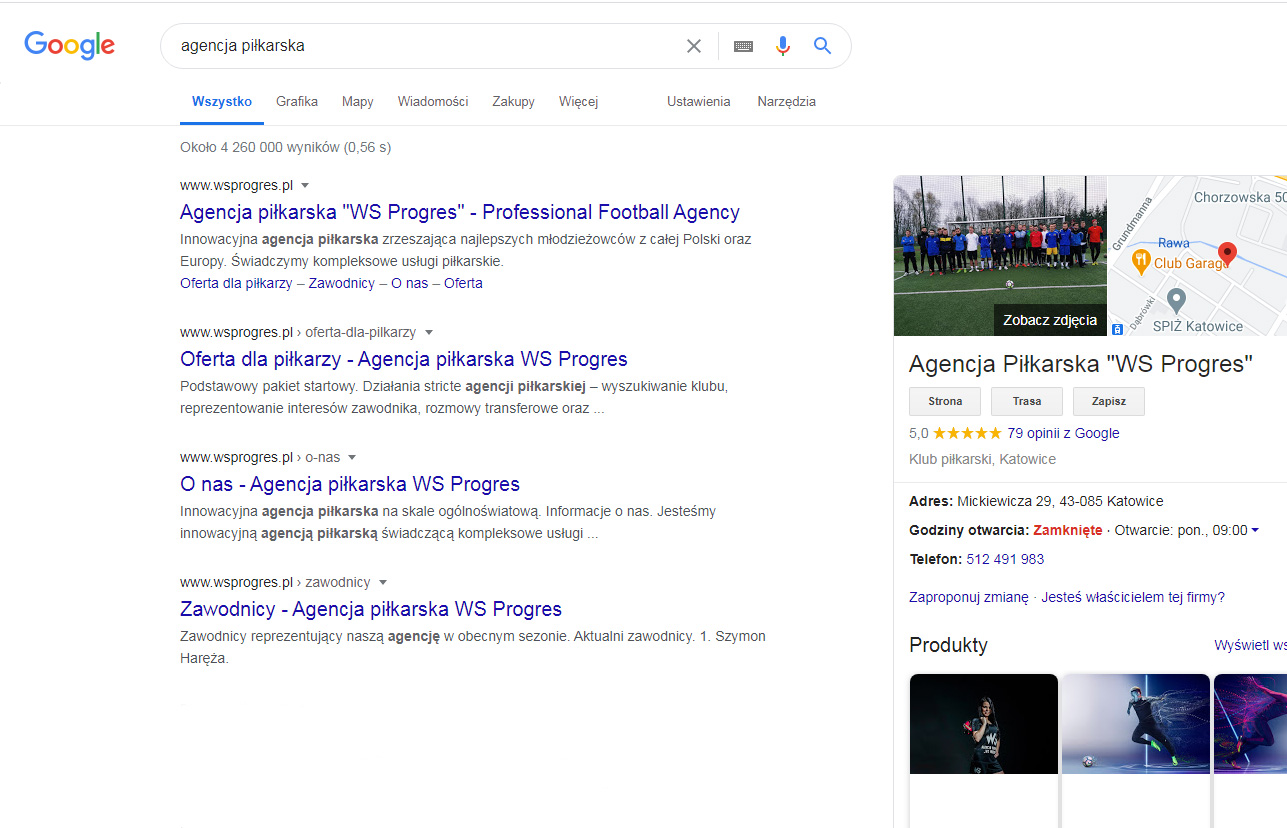Click the Club Garage restaurant marker icon

[1140, 261]
